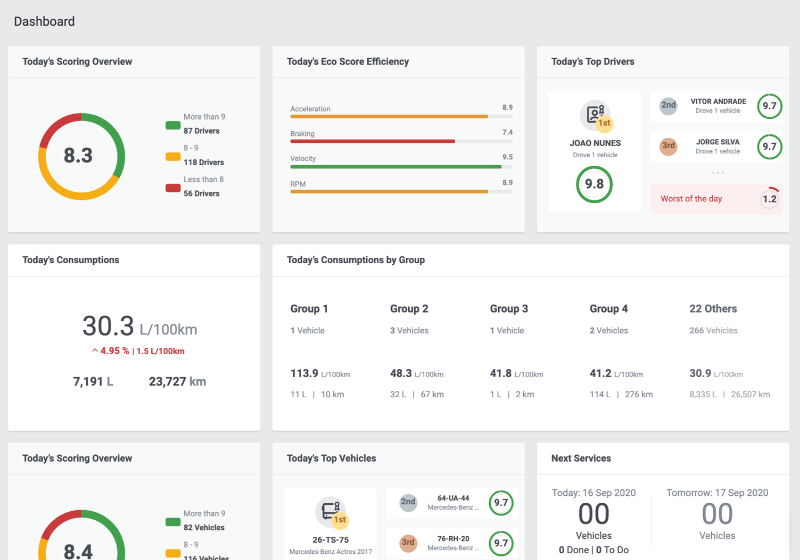Image resolution: width=800 pixels, height=560 pixels.
Task: Click Joao Nunes 9.8 score circle
Action: coord(594,184)
